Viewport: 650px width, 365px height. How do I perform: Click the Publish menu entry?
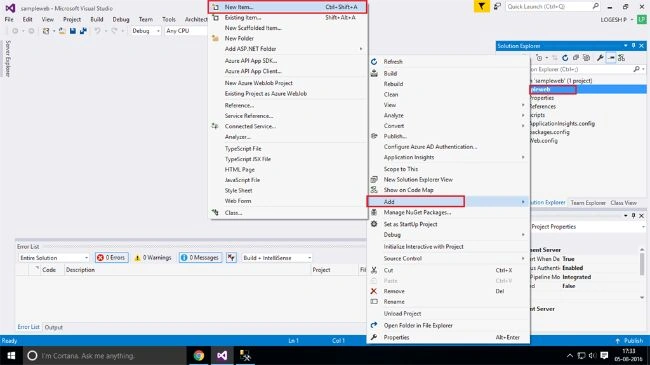pyautogui.click(x=448, y=136)
